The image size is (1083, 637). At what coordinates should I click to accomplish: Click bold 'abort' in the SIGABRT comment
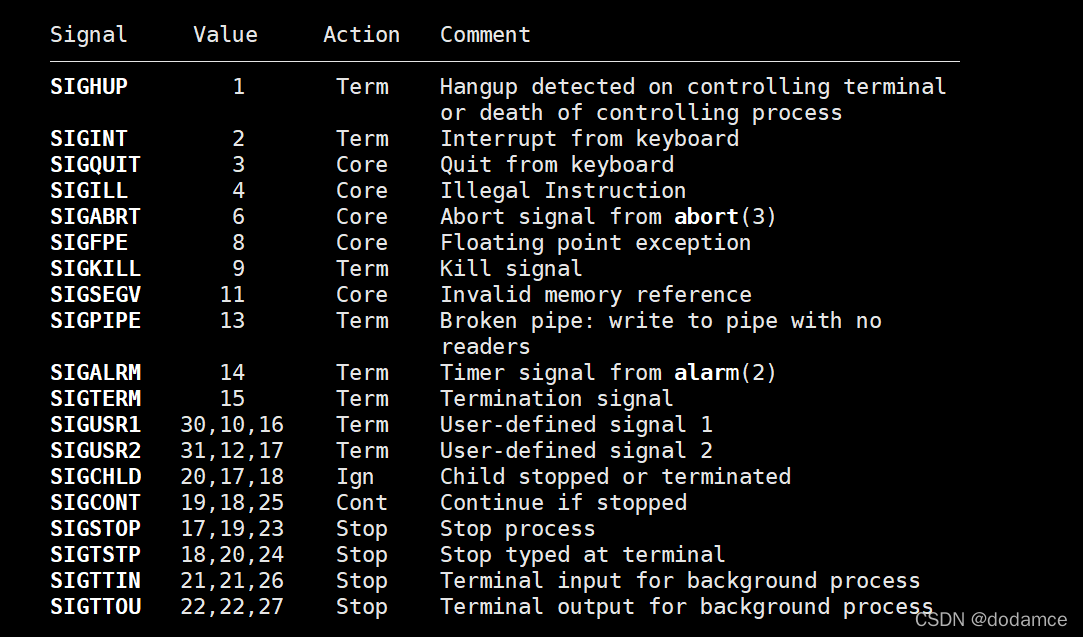click(x=706, y=216)
